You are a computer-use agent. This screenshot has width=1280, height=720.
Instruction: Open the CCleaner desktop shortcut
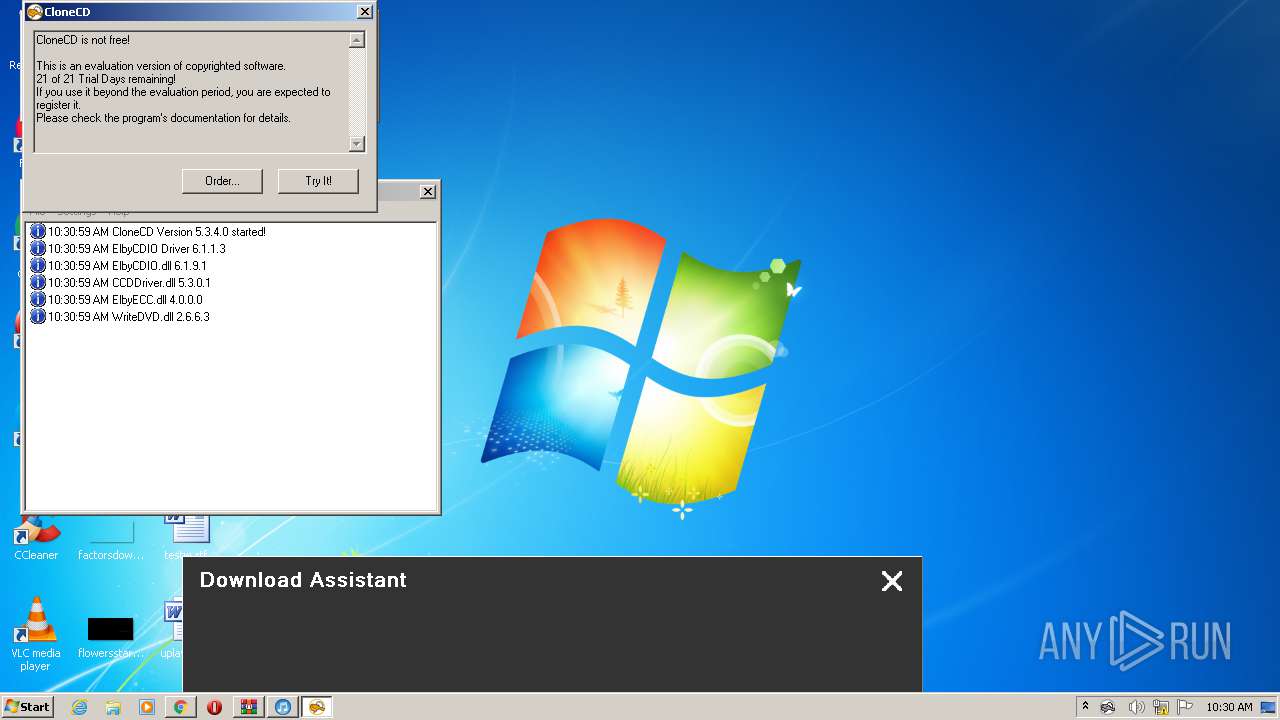click(x=36, y=538)
